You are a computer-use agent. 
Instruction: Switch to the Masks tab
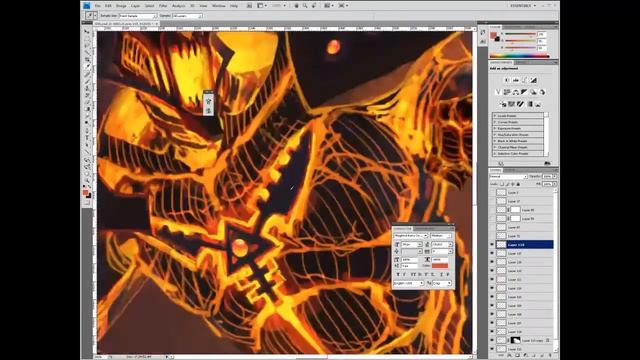click(520, 62)
